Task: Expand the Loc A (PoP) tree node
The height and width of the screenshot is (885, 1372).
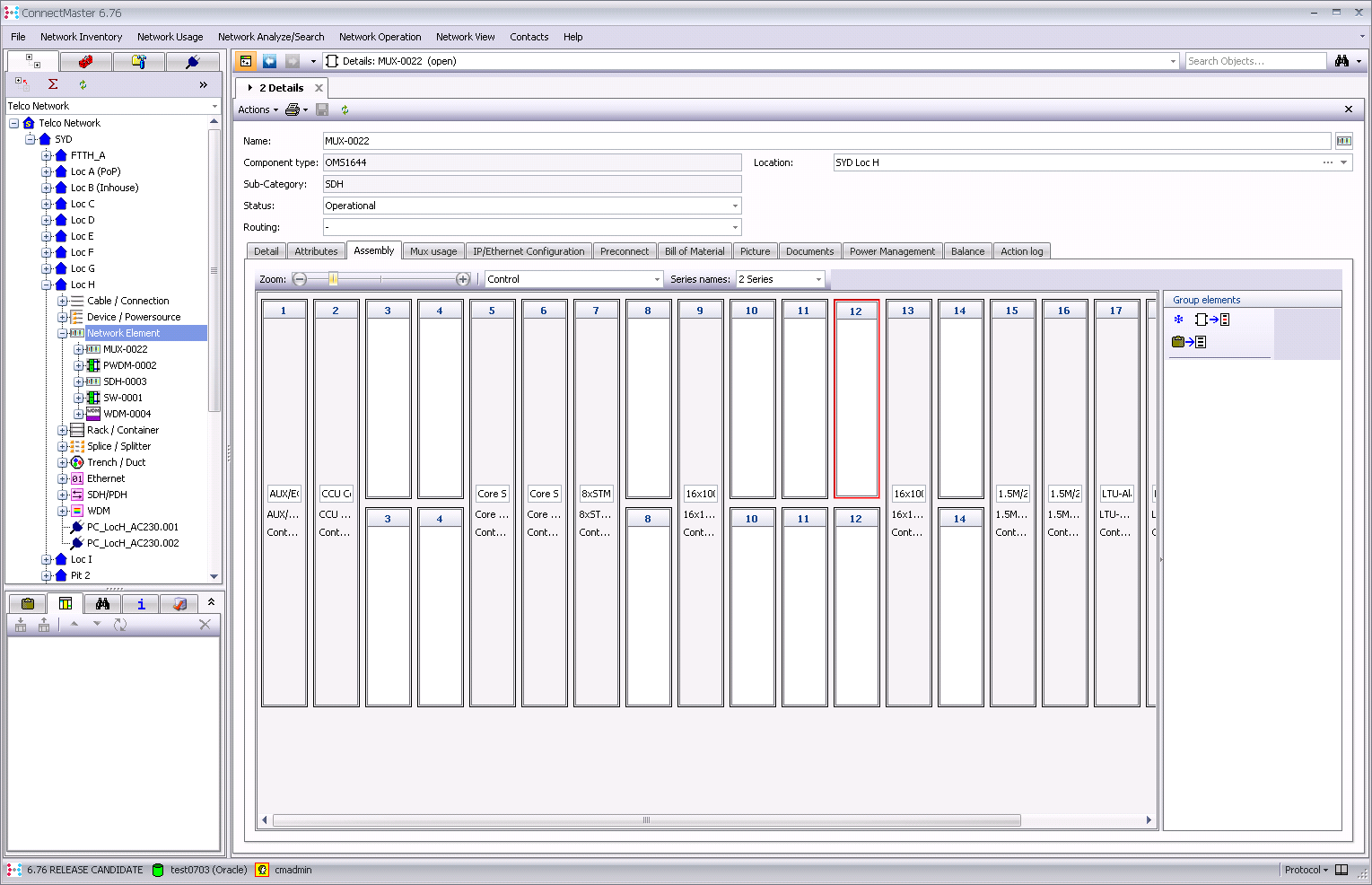Action: coord(47,171)
